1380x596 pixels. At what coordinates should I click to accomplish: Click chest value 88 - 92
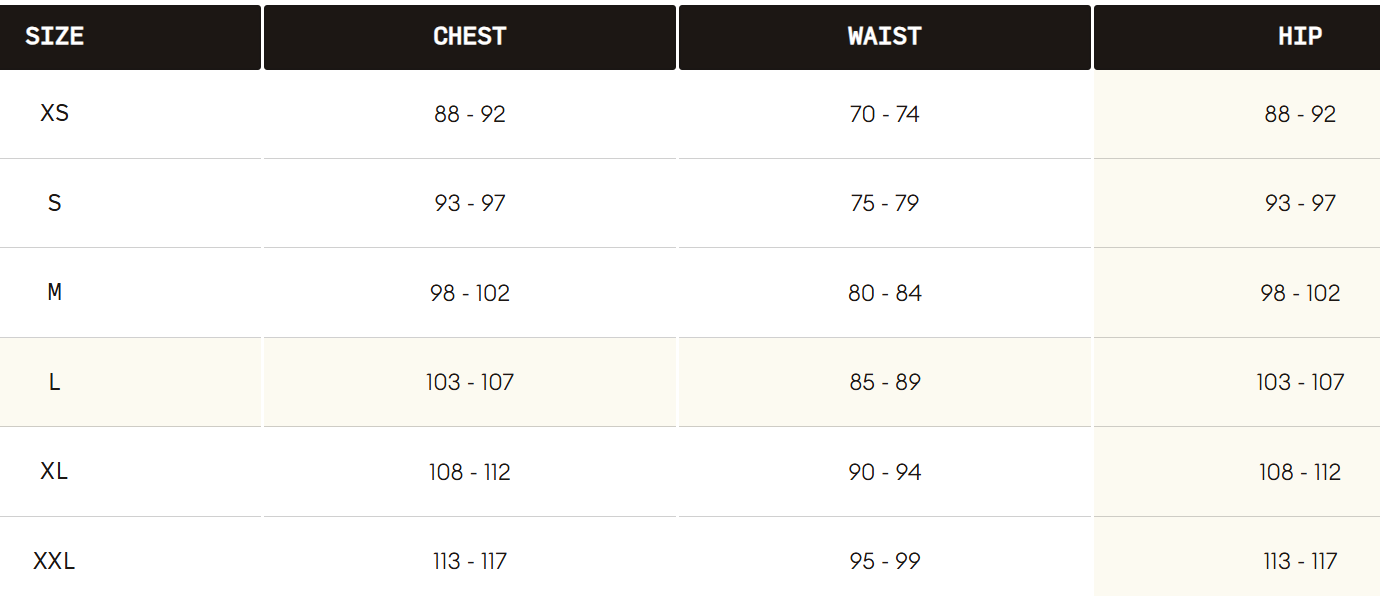(470, 114)
